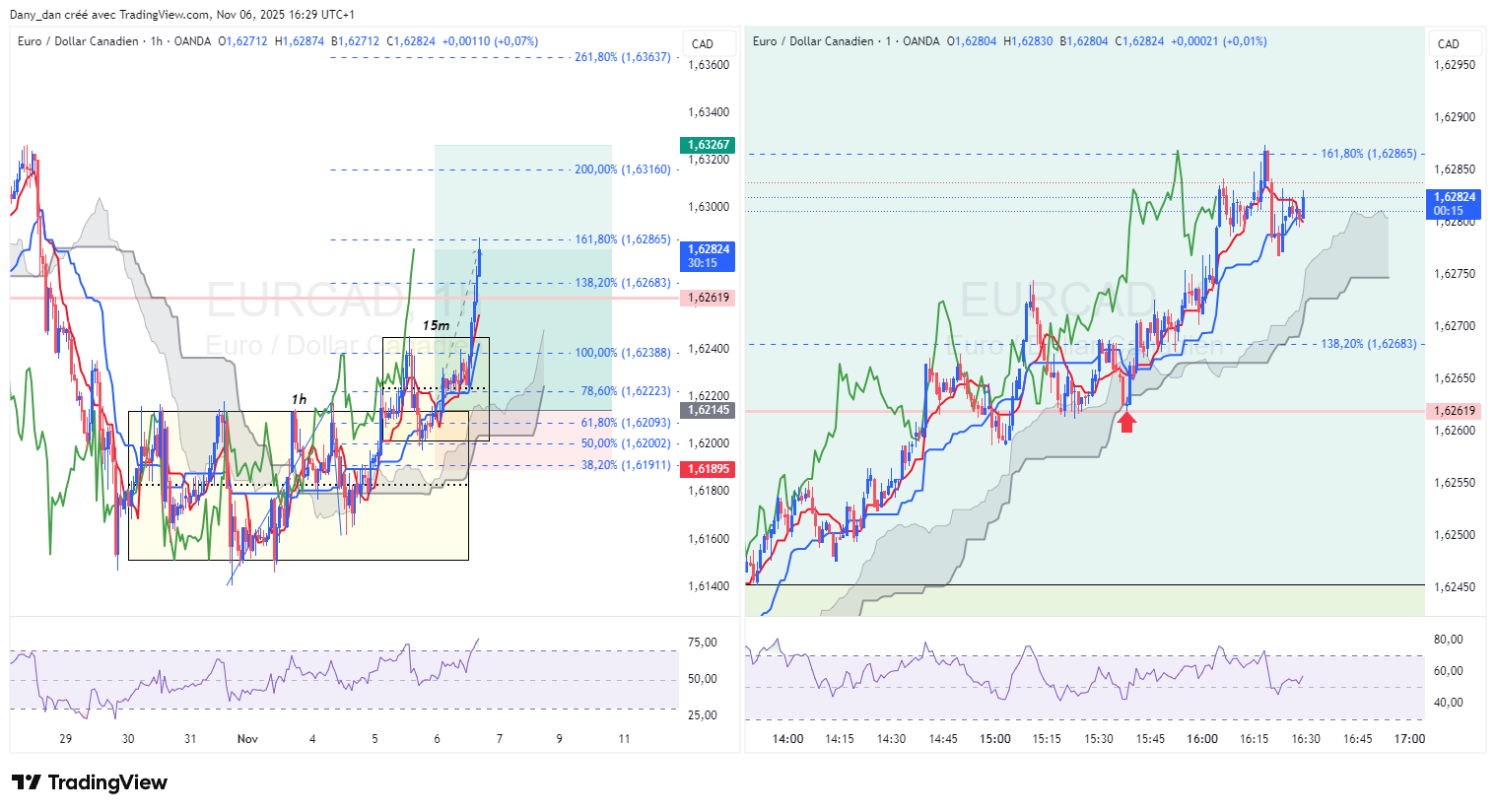Click the 'Nov' date label on the time axis
The width and height of the screenshot is (1496, 812).
(247, 739)
